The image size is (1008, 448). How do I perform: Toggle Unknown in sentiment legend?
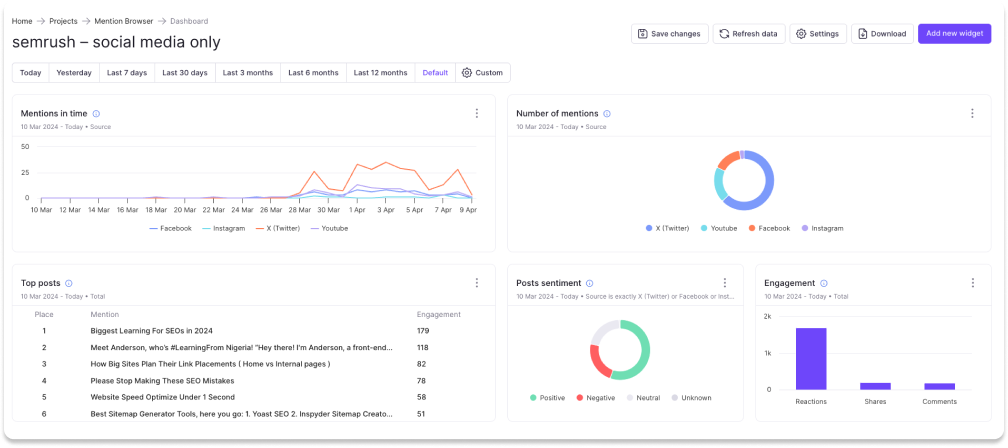690,398
